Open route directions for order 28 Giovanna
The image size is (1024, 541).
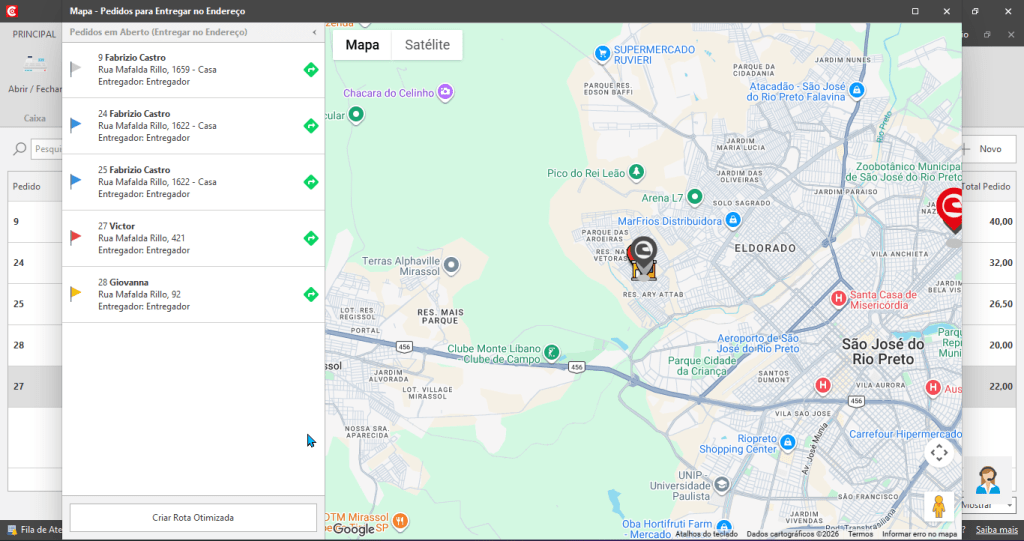311,294
